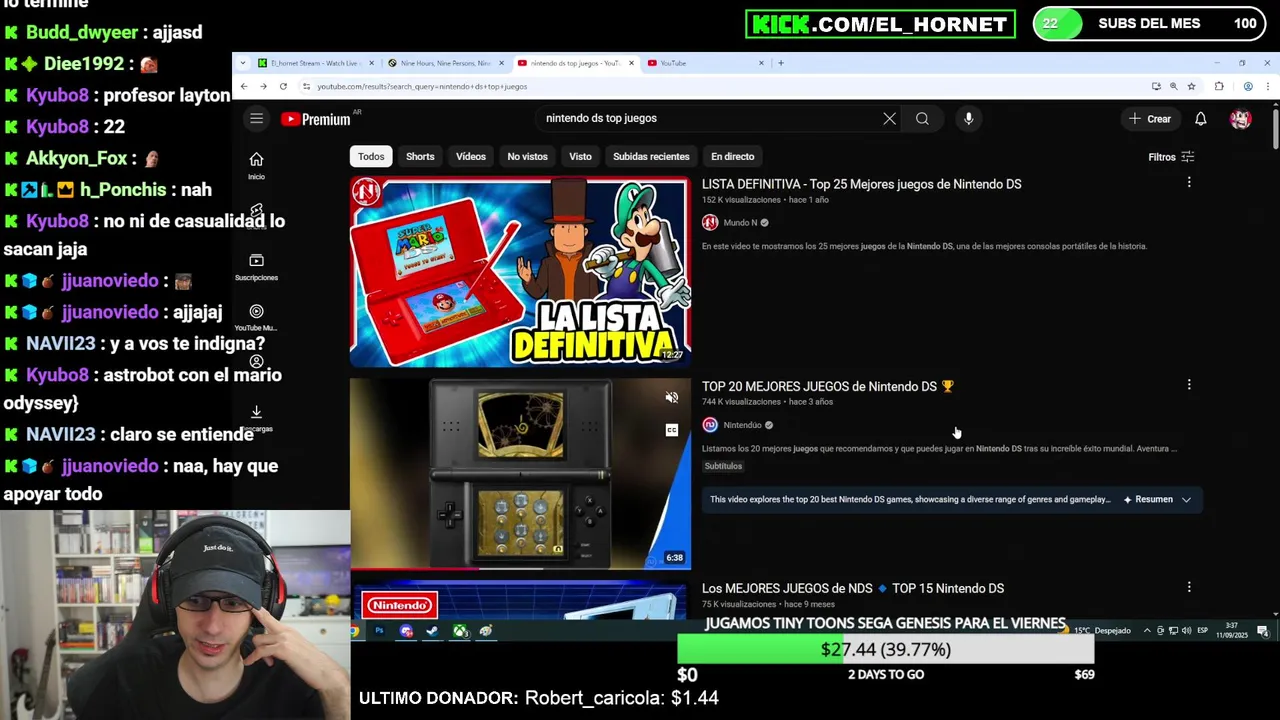This screenshot has height=720, width=1280.
Task: Open the sidebar profile (Tú) icon
Action: 256,362
